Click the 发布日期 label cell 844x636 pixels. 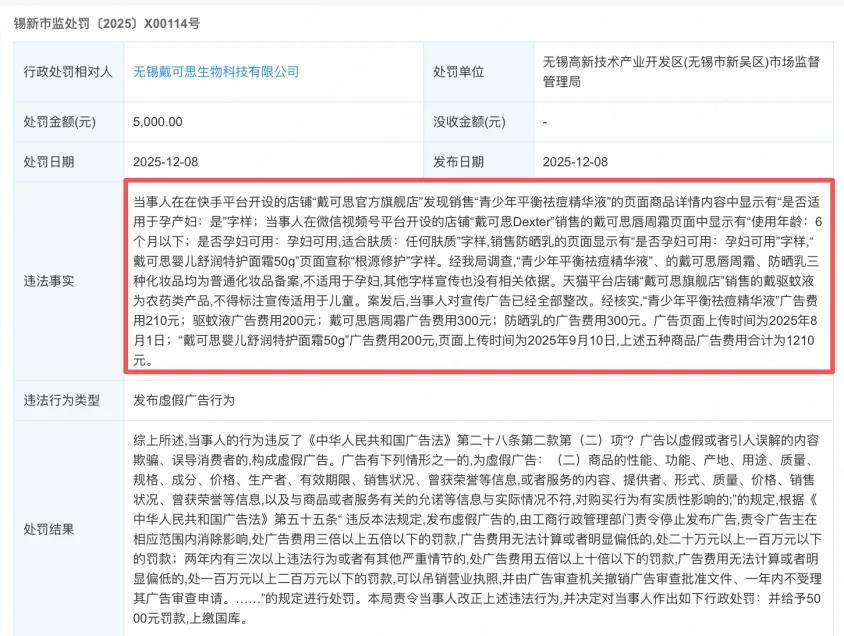click(x=458, y=161)
